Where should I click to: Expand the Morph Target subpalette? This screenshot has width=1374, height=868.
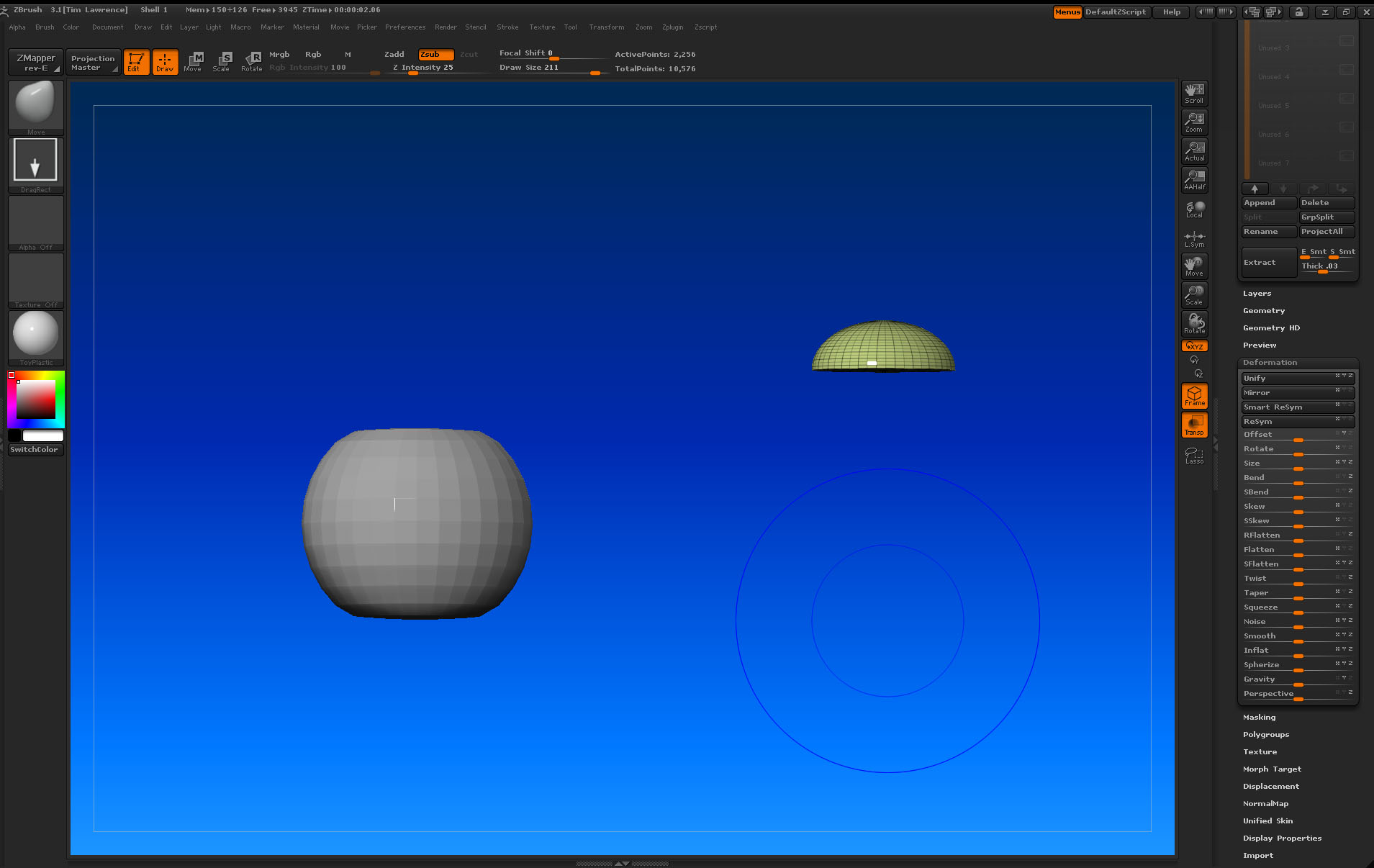coord(1272,769)
